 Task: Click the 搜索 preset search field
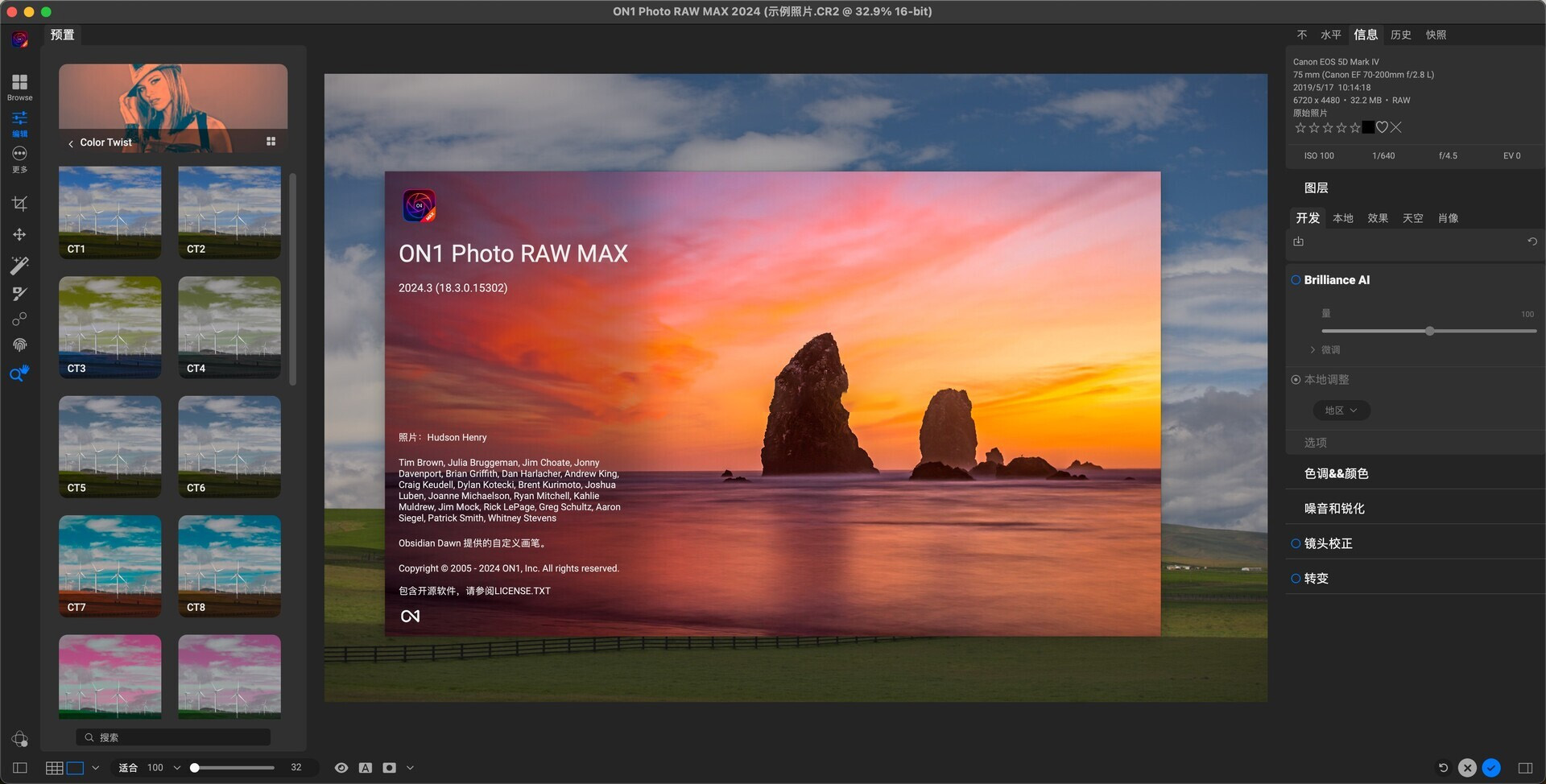173,737
